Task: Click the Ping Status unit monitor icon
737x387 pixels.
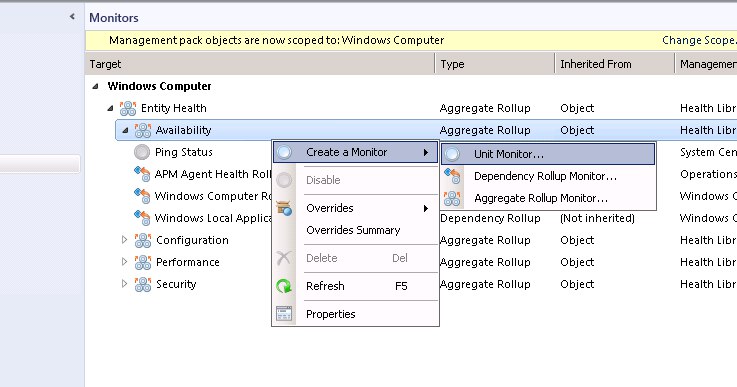Action: [141, 152]
